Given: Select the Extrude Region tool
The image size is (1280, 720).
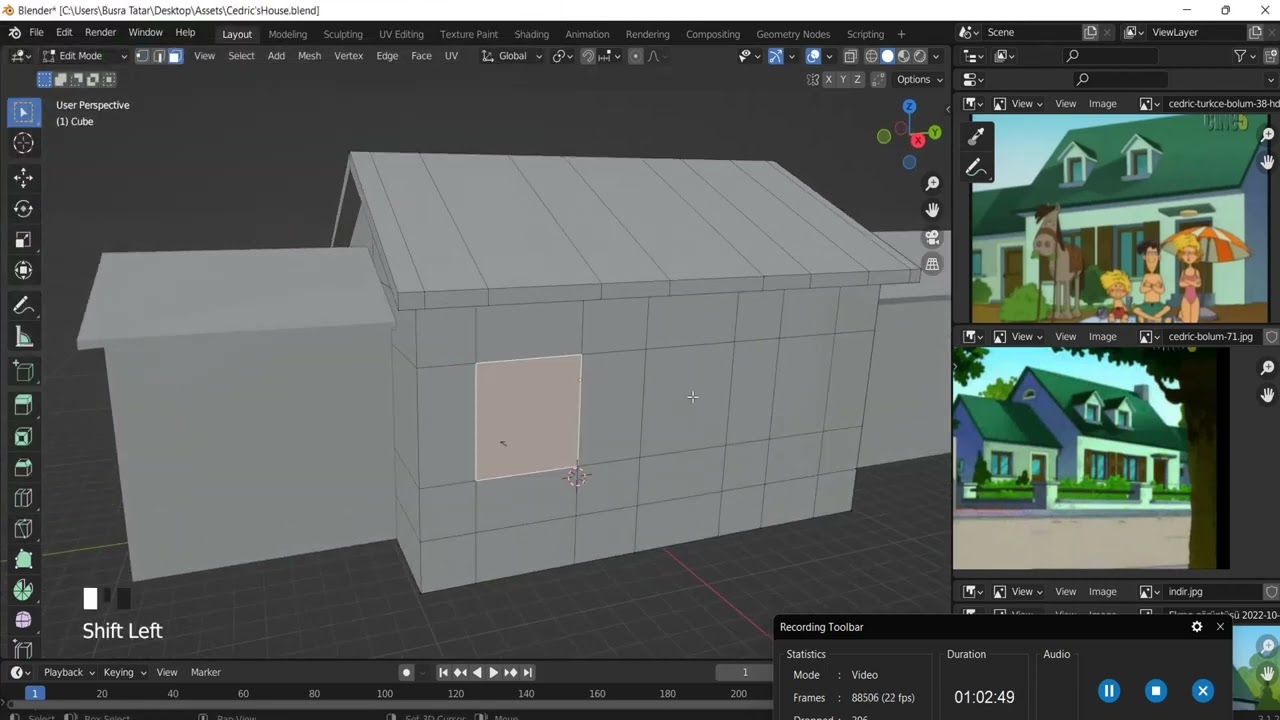Looking at the screenshot, I should pos(24,405).
